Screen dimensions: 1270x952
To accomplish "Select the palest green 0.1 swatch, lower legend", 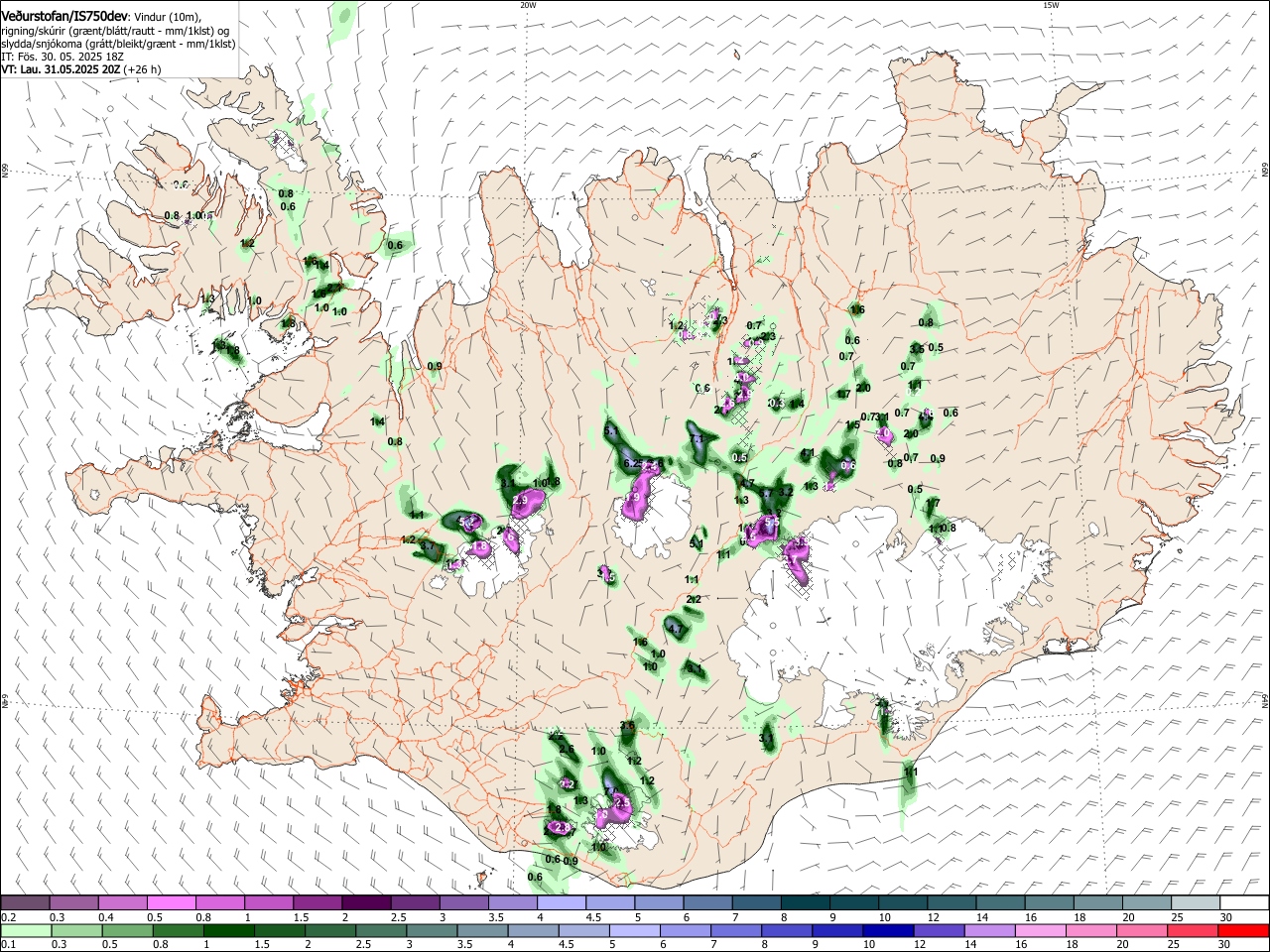I will [x=26, y=930].
